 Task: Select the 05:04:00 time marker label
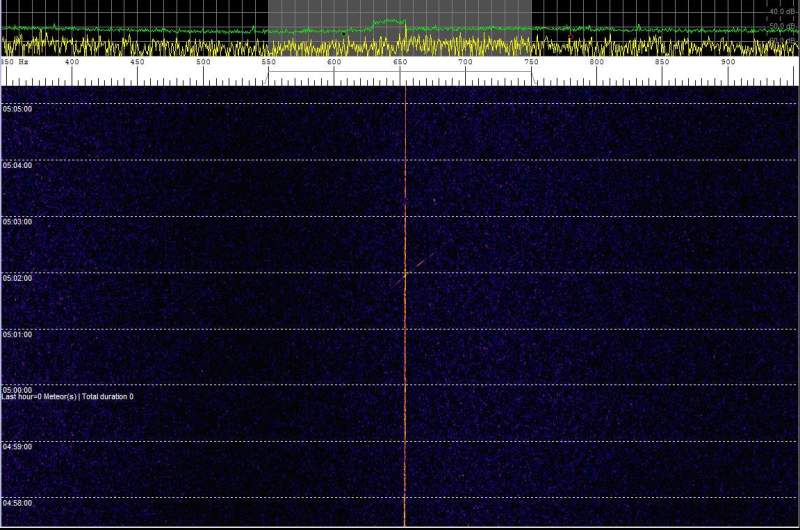(x=18, y=165)
